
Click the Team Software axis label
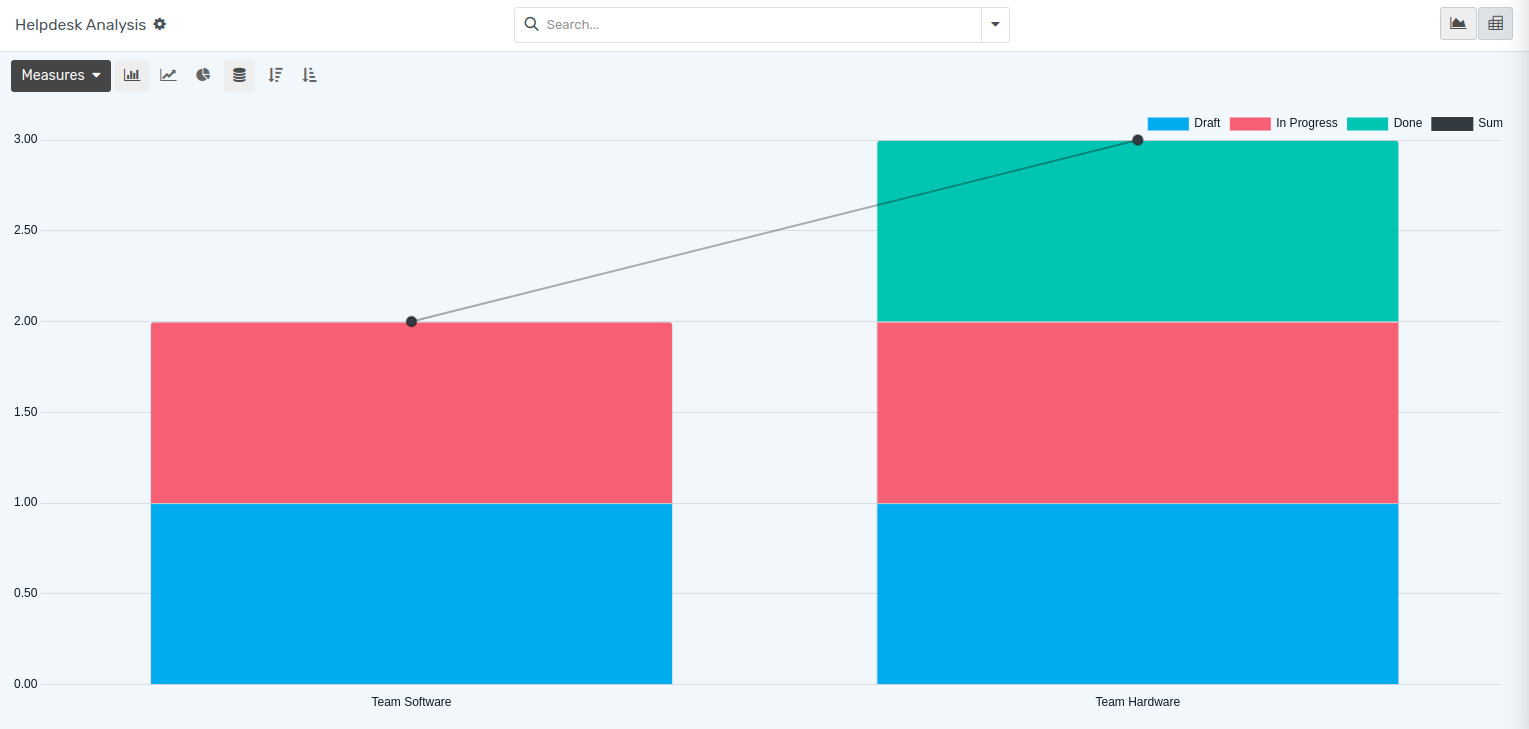(x=411, y=702)
